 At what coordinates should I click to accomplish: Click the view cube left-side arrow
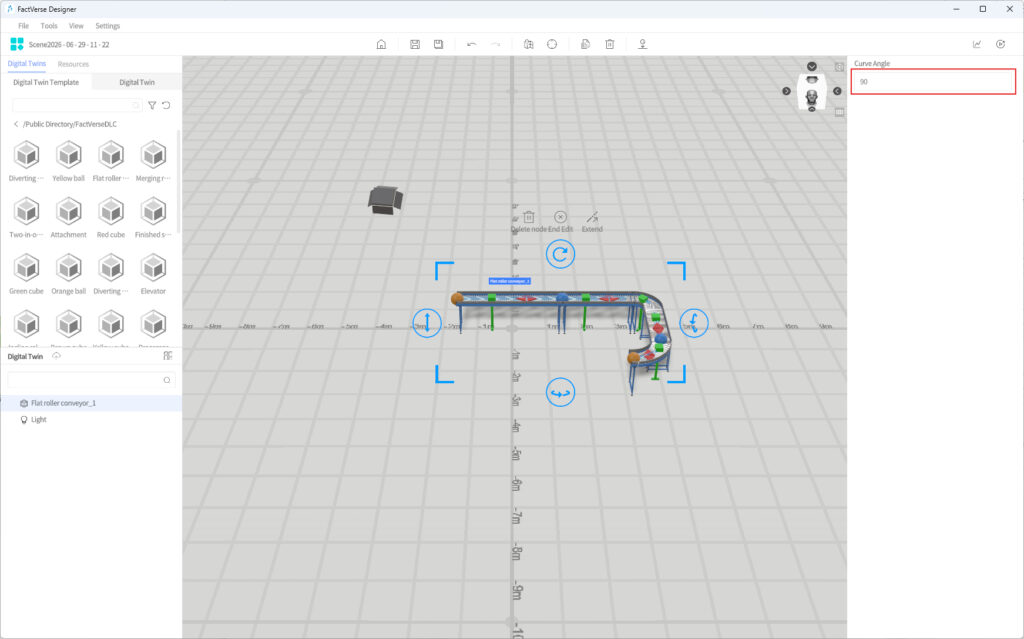tap(786, 91)
